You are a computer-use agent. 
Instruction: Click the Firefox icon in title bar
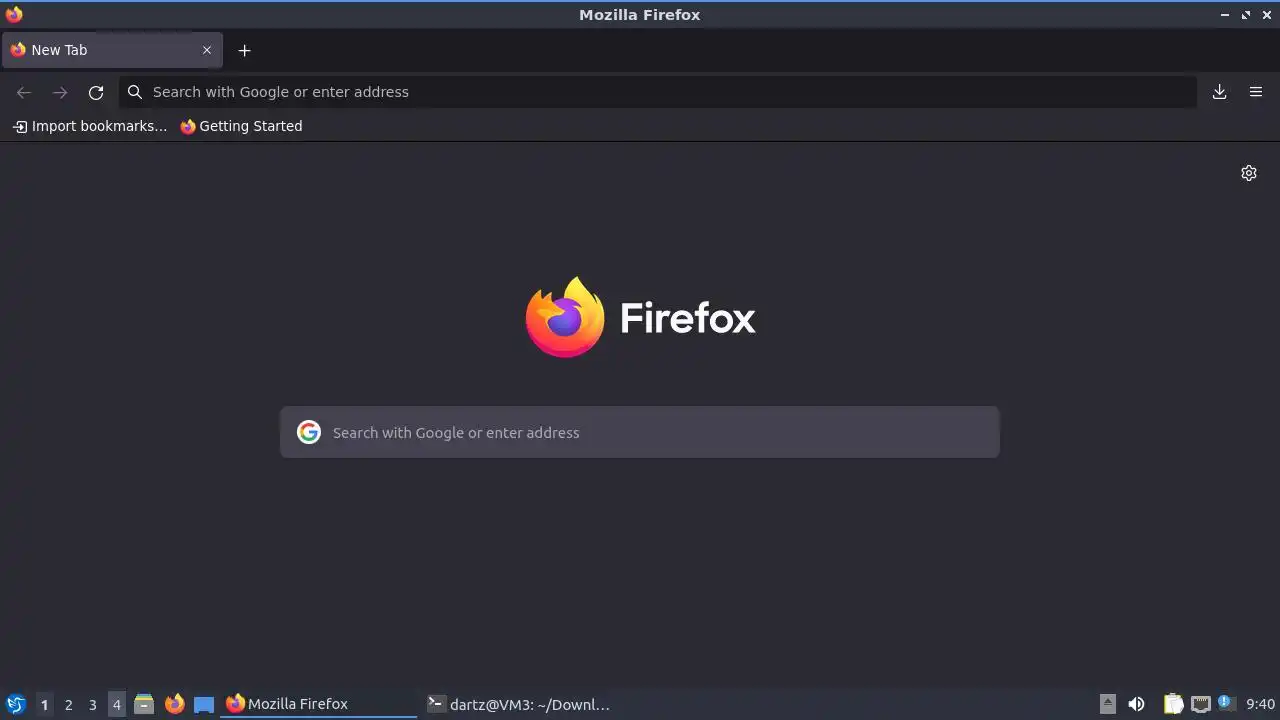14,14
